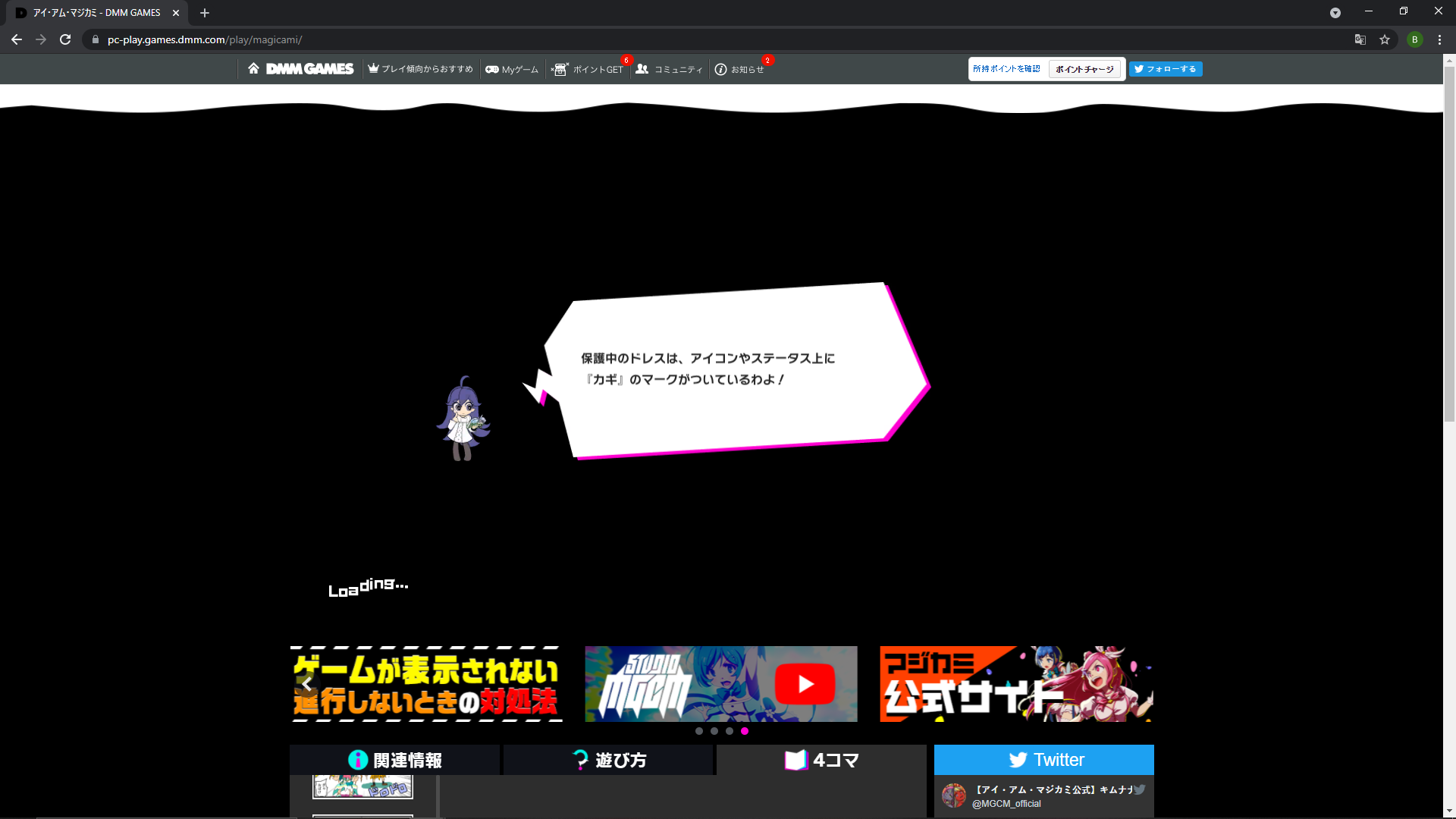Open コミュニティ via the people icon
This screenshot has width=1456, height=819.
point(643,68)
